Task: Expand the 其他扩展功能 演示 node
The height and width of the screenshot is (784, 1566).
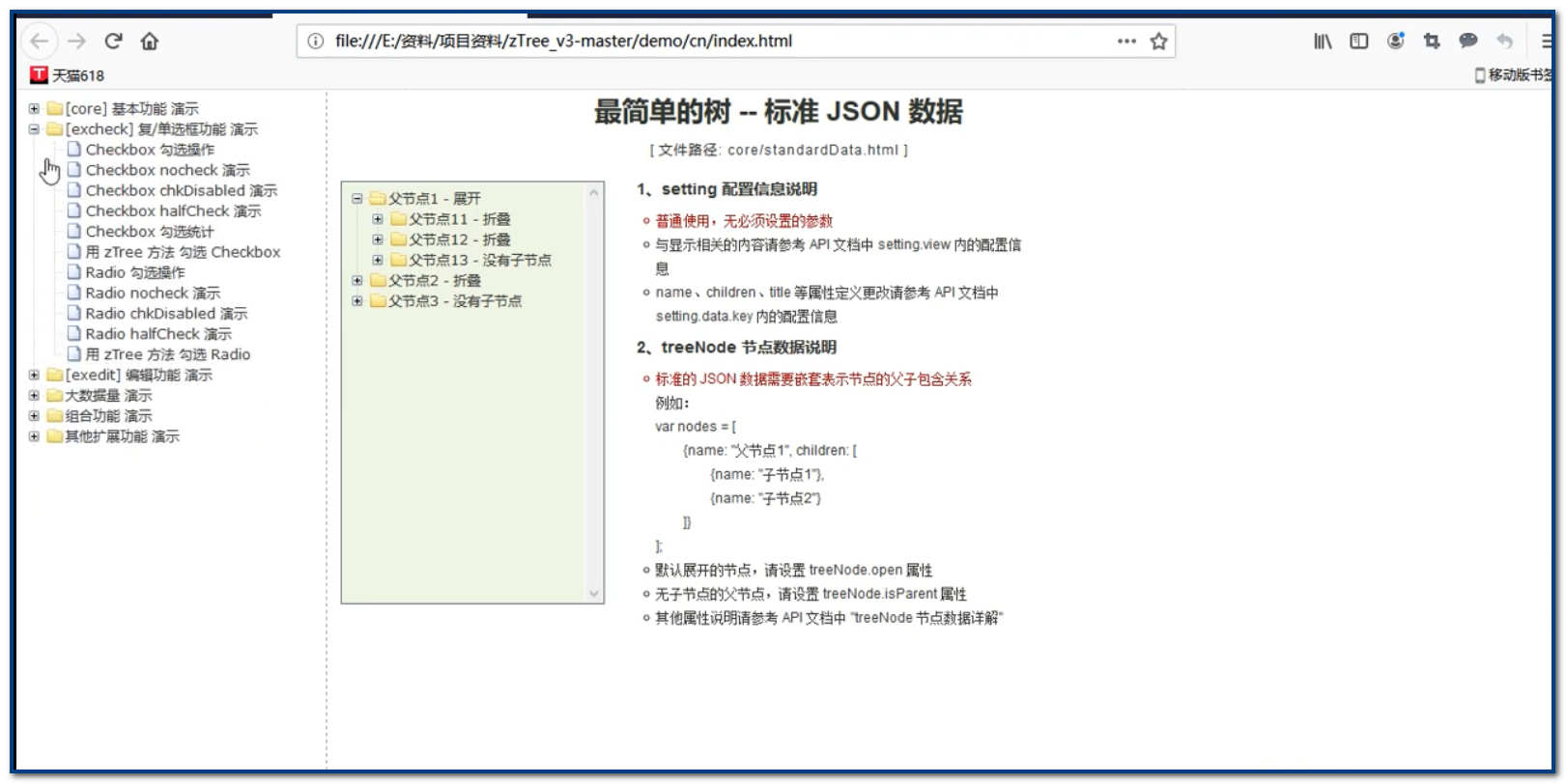Action: coord(34,436)
